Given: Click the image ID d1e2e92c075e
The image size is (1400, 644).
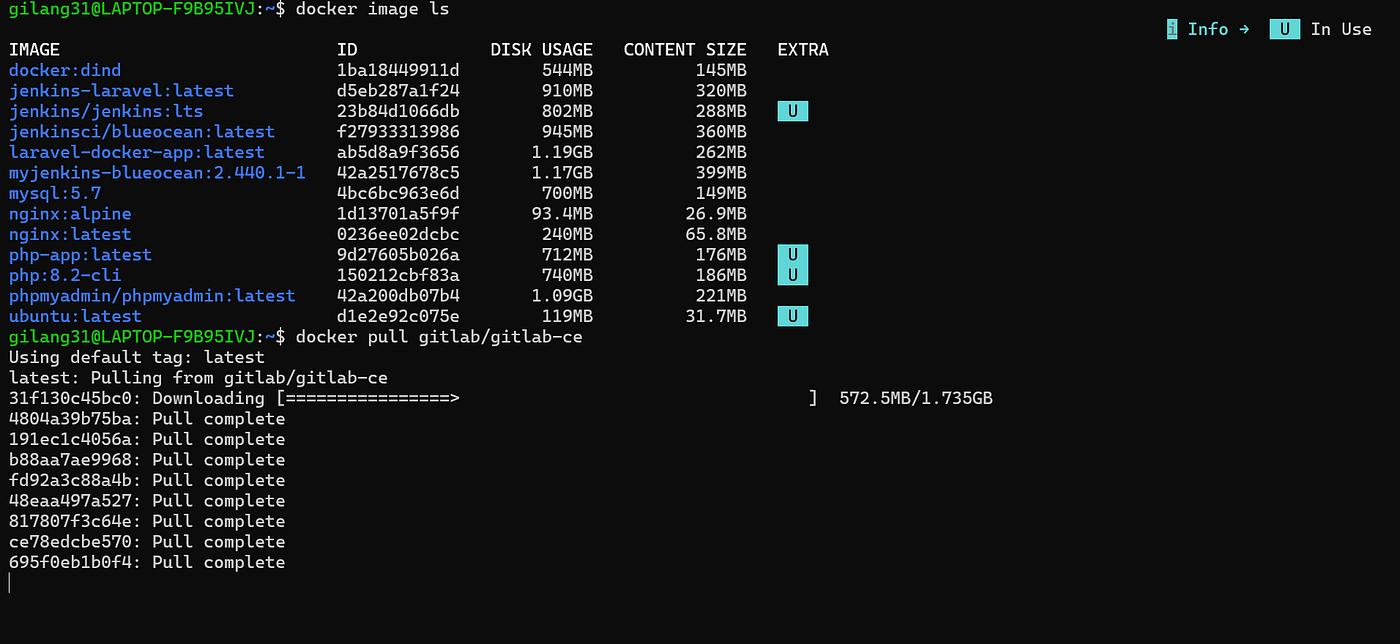Looking at the screenshot, I should coord(398,316).
